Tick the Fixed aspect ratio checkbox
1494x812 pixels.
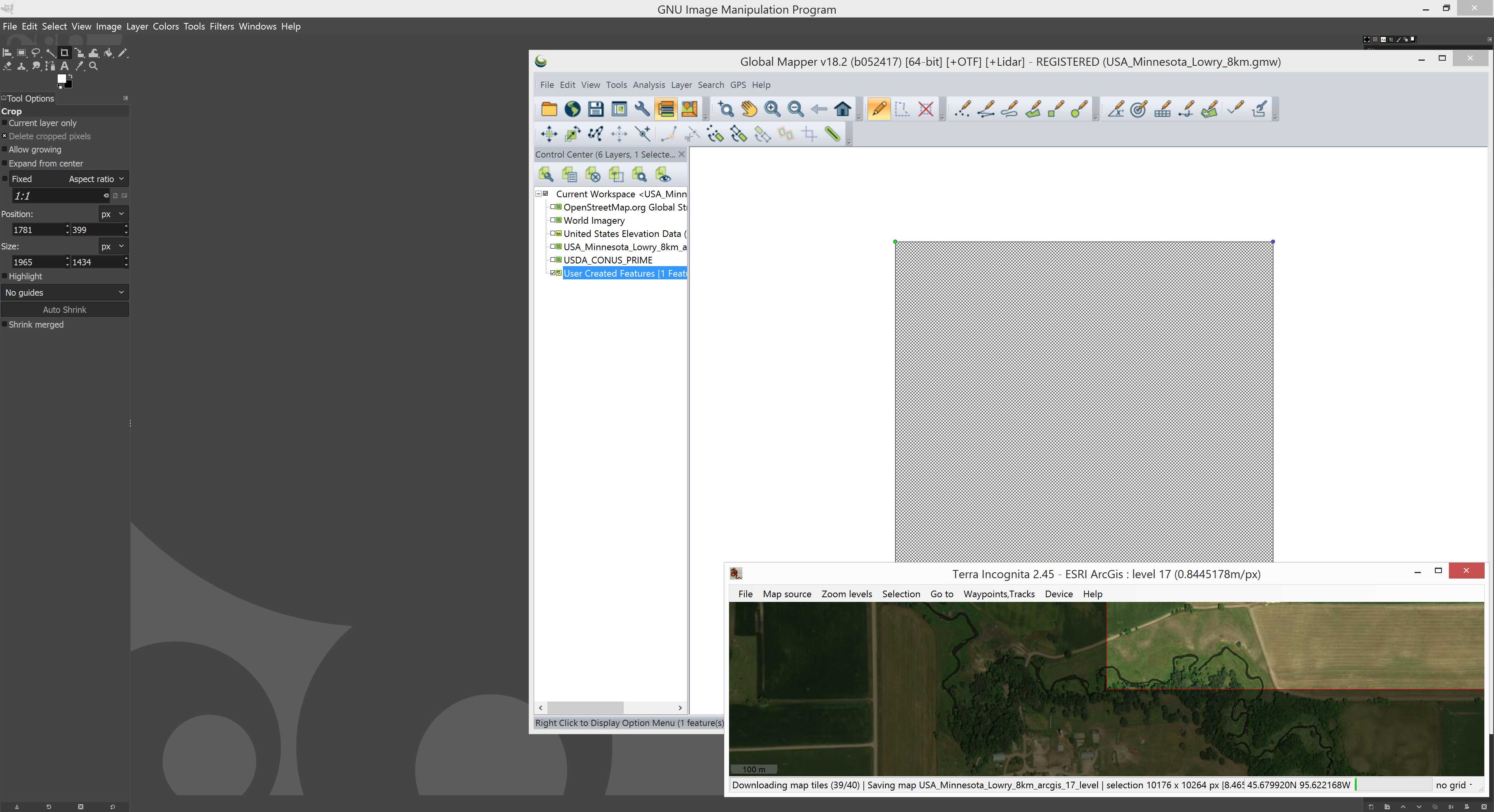[5, 179]
